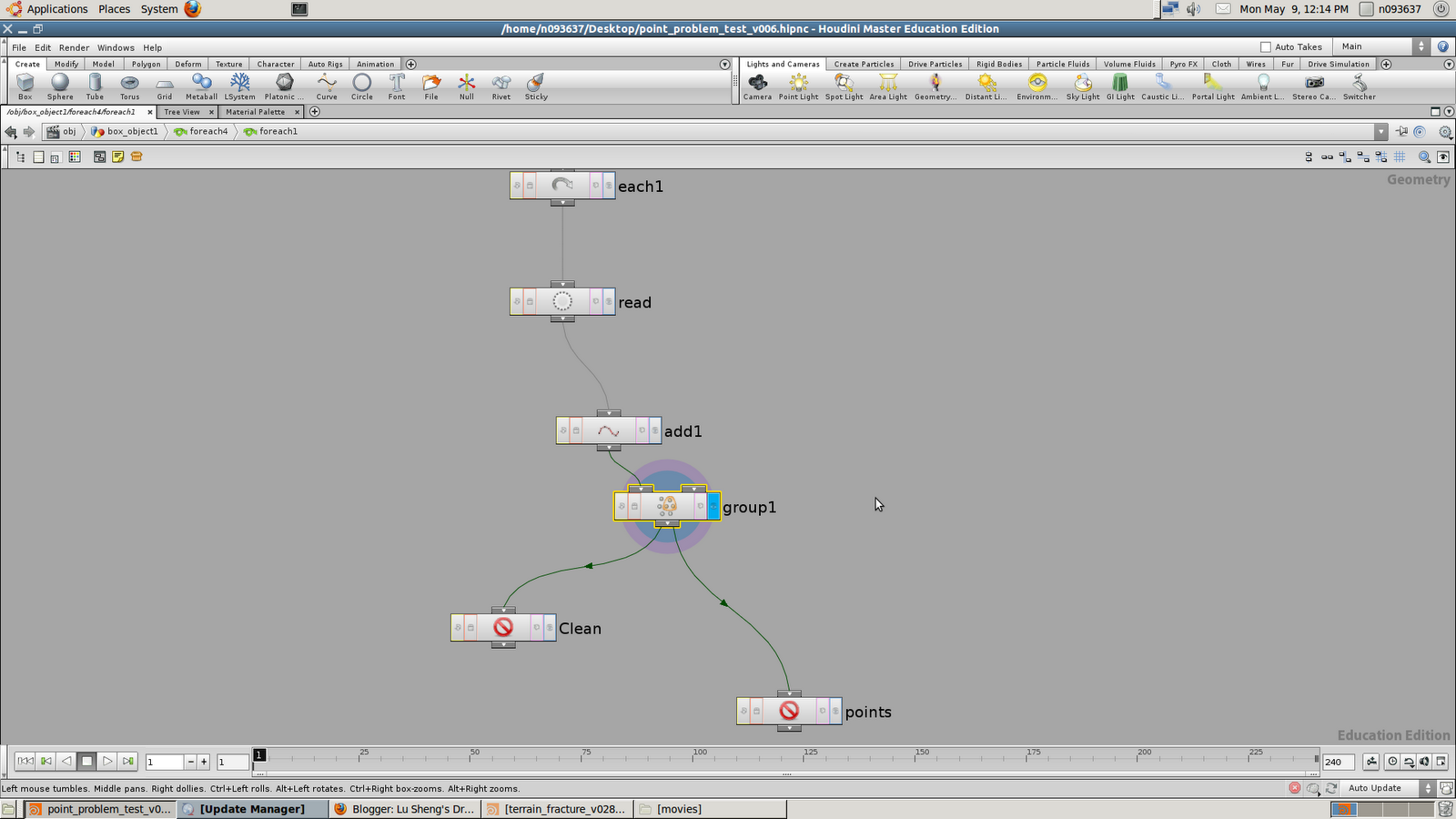The width and height of the screenshot is (1456, 819).
Task: Select the Torus shelf tool
Action: (130, 86)
